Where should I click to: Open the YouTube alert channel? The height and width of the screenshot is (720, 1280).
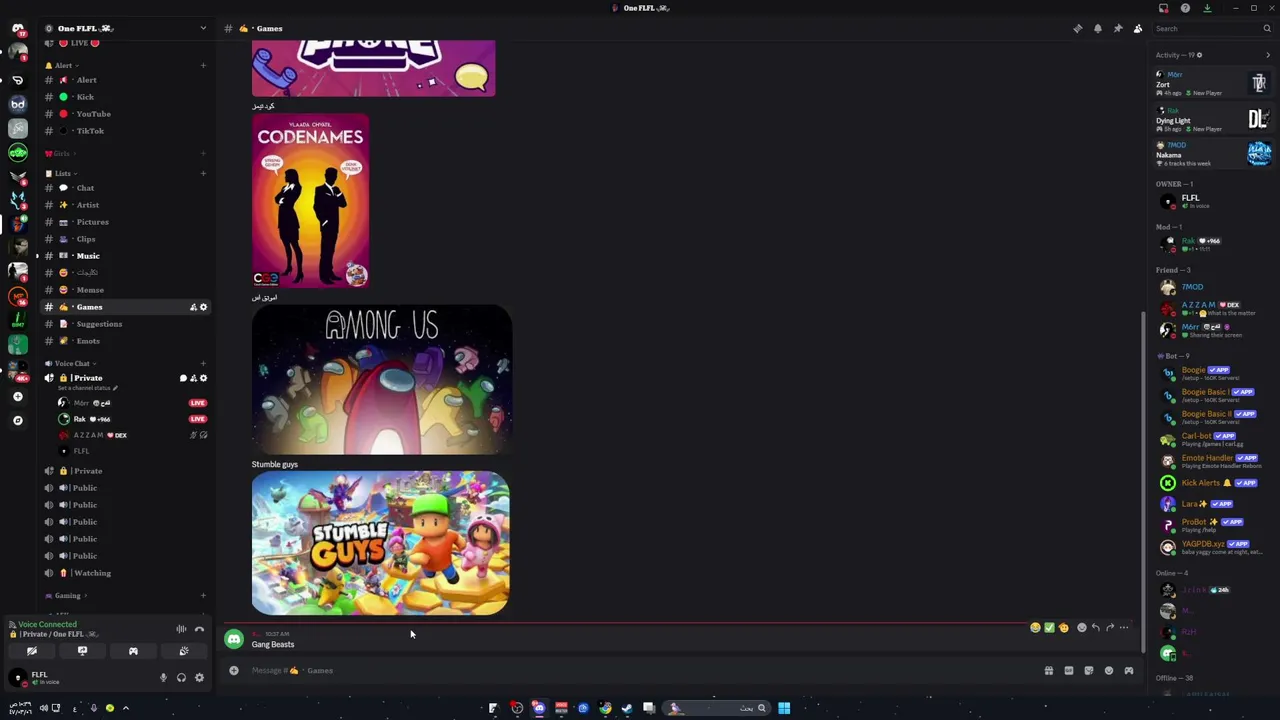pyautogui.click(x=125, y=114)
